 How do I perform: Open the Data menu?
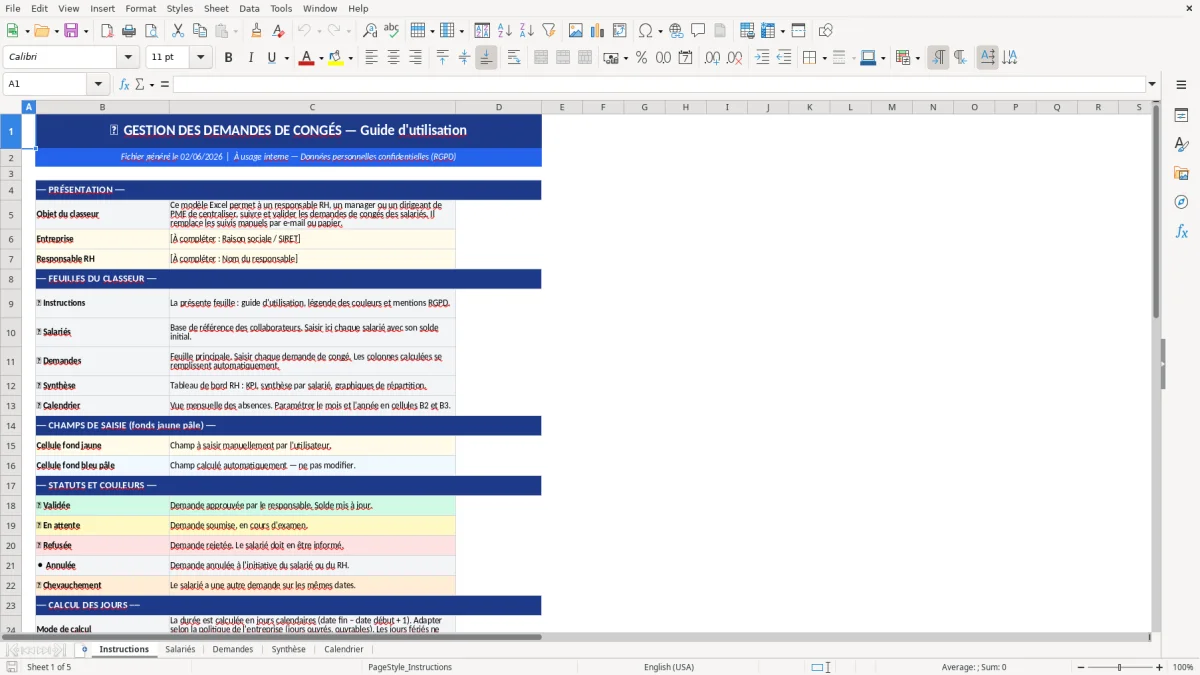click(249, 8)
